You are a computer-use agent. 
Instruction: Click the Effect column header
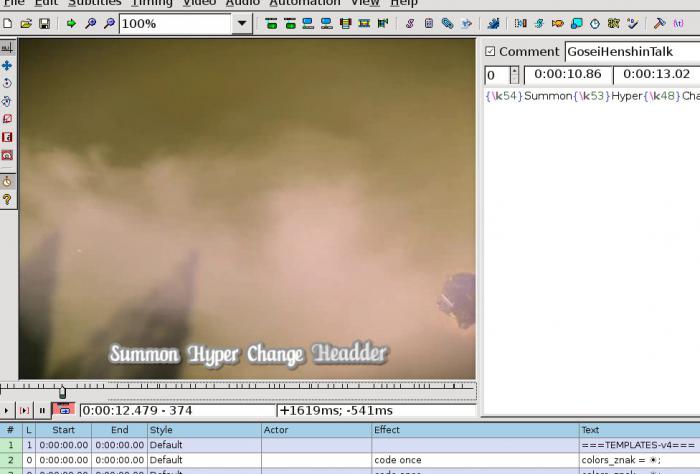(475, 430)
